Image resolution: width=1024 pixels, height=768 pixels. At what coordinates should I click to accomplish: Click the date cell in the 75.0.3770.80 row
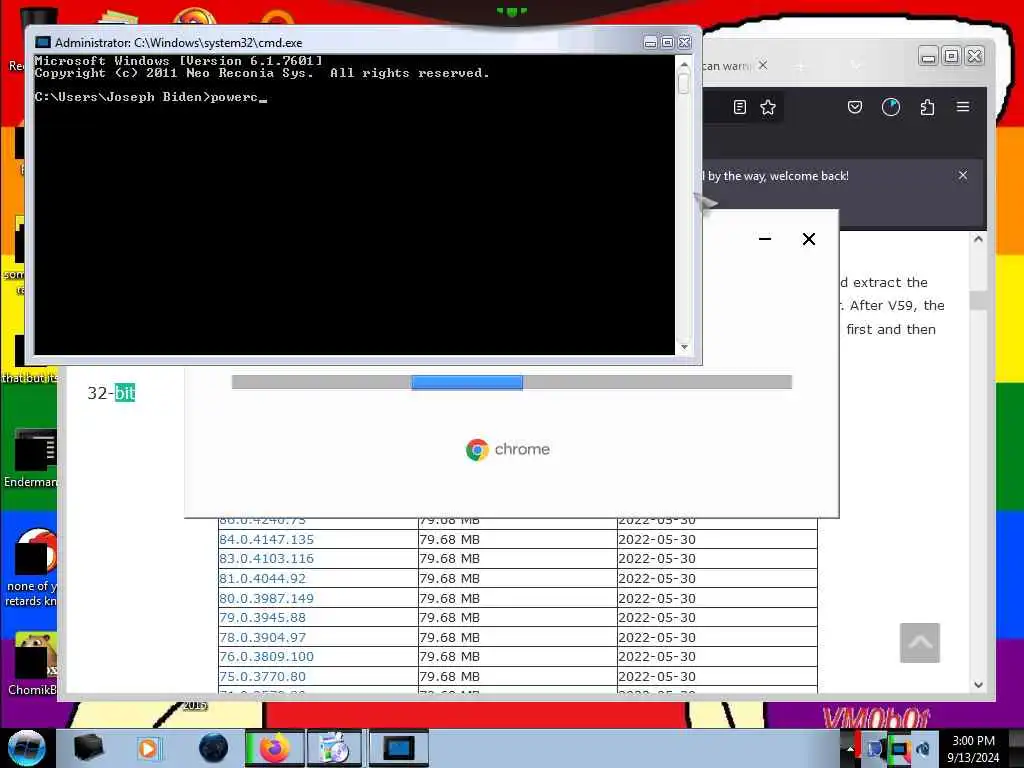click(716, 677)
